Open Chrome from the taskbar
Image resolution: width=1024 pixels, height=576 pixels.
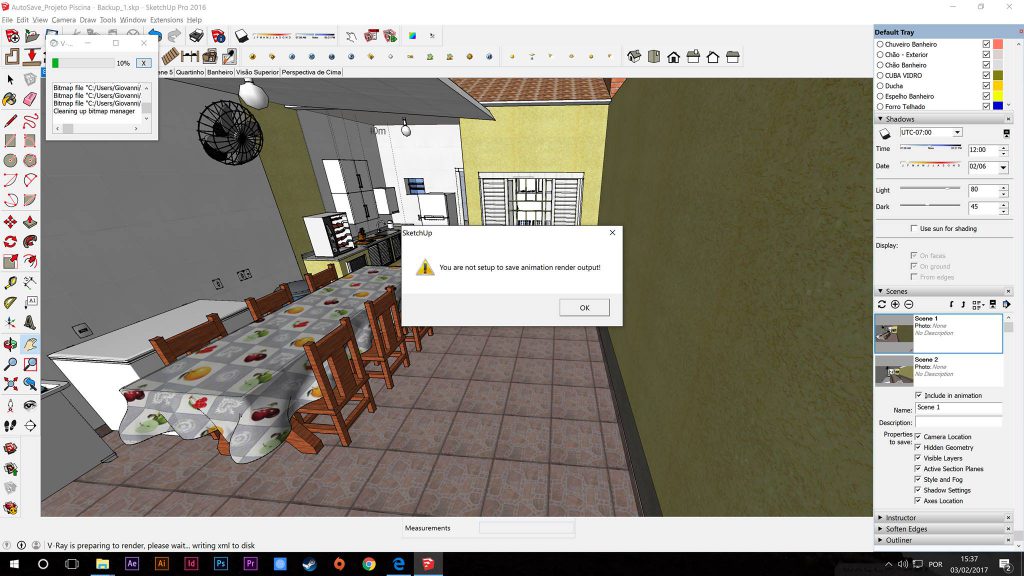coord(369,564)
